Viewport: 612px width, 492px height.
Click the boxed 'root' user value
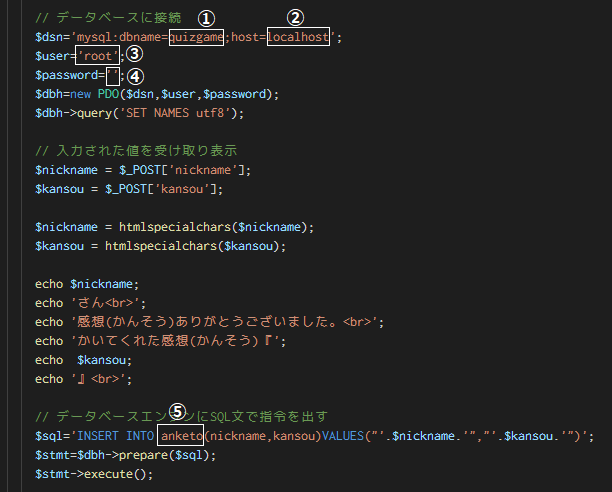(x=97, y=55)
